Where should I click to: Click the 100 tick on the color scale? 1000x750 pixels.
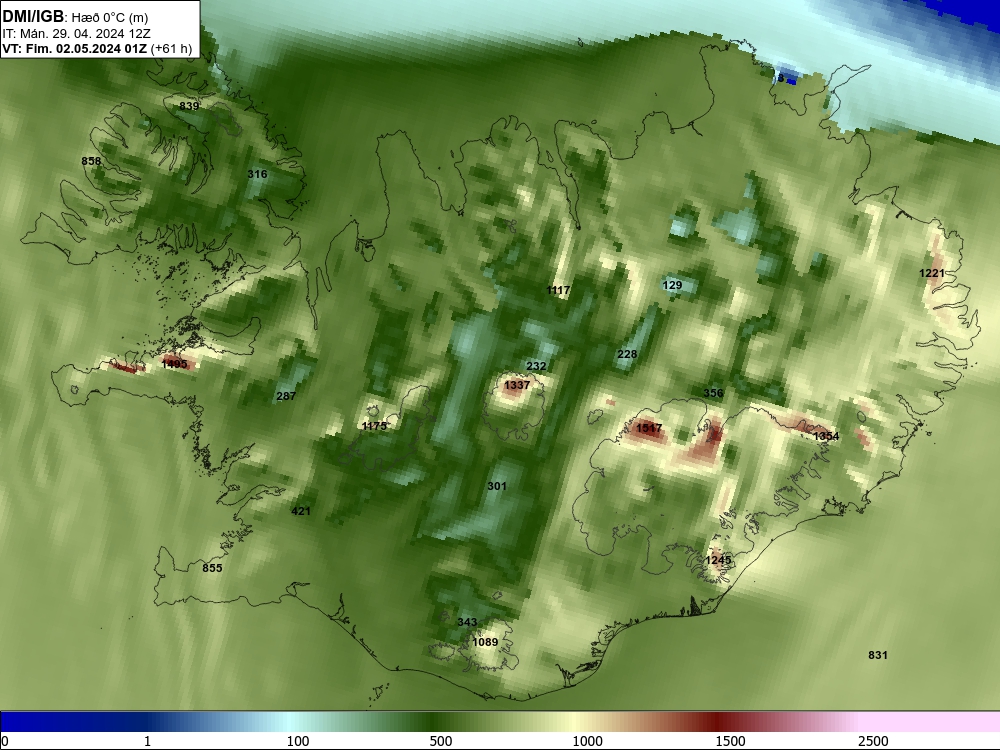pyautogui.click(x=298, y=741)
